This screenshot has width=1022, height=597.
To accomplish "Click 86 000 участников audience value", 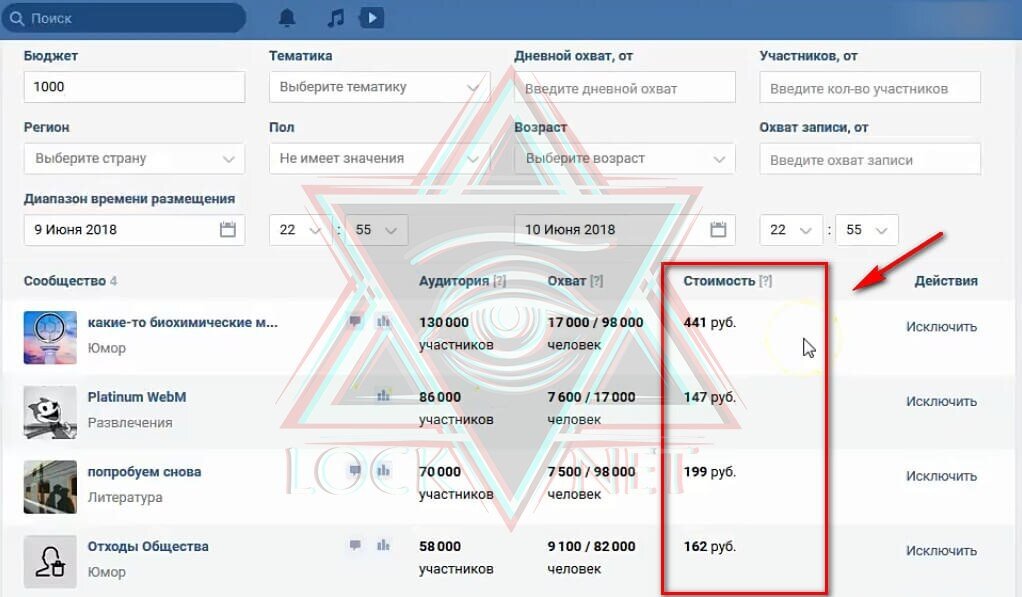I will 456,408.
